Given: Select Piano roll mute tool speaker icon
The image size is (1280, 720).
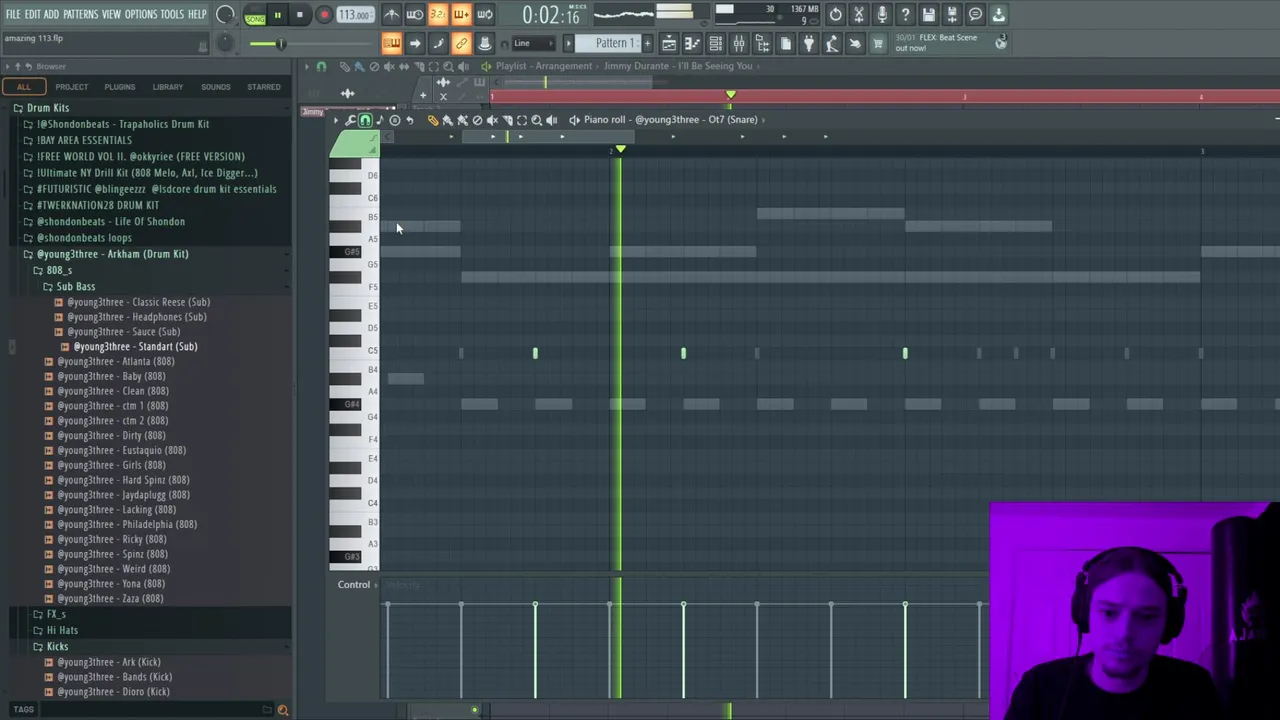Looking at the screenshot, I should pos(491,120).
